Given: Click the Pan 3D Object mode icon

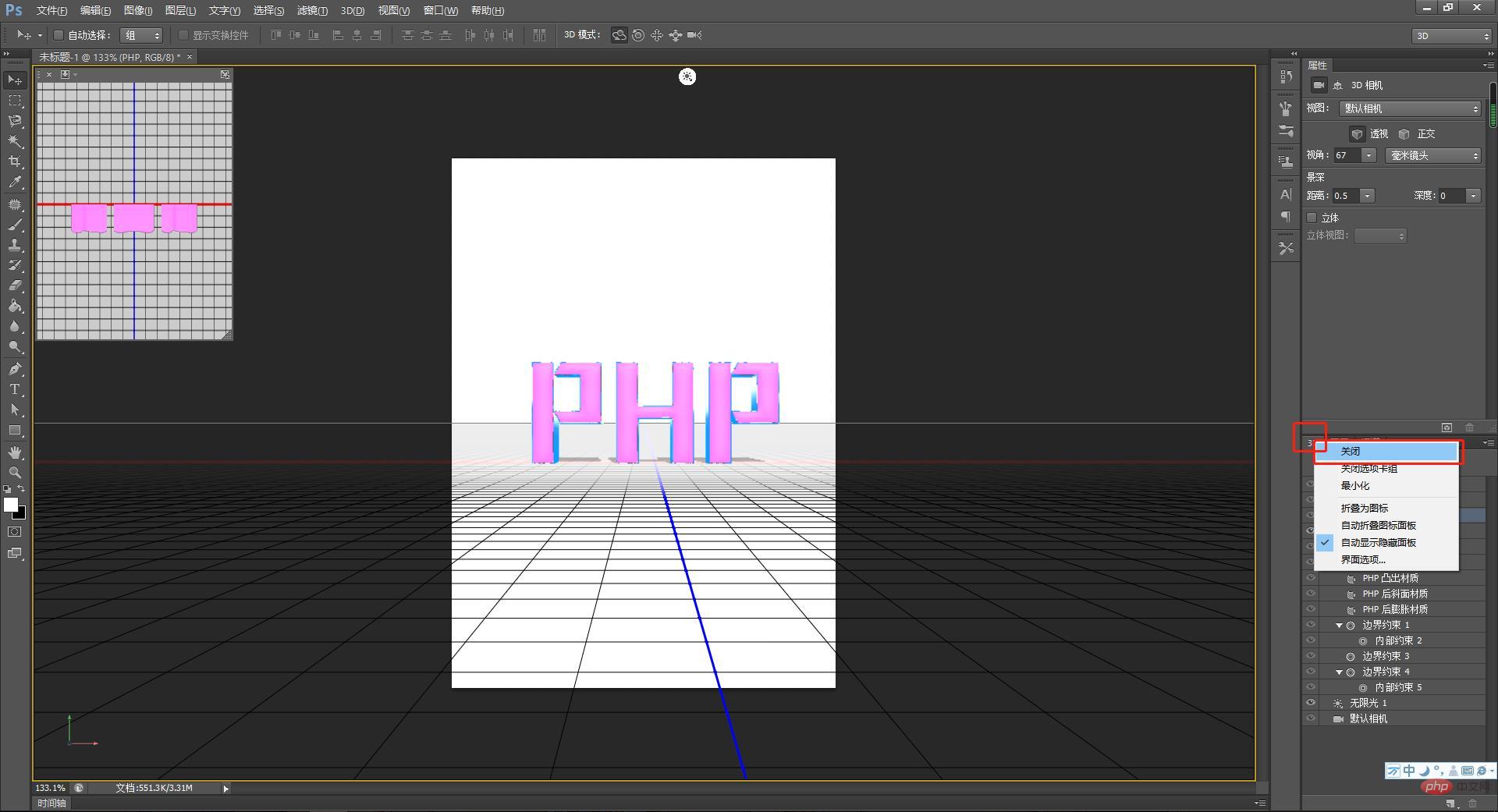Looking at the screenshot, I should [657, 35].
